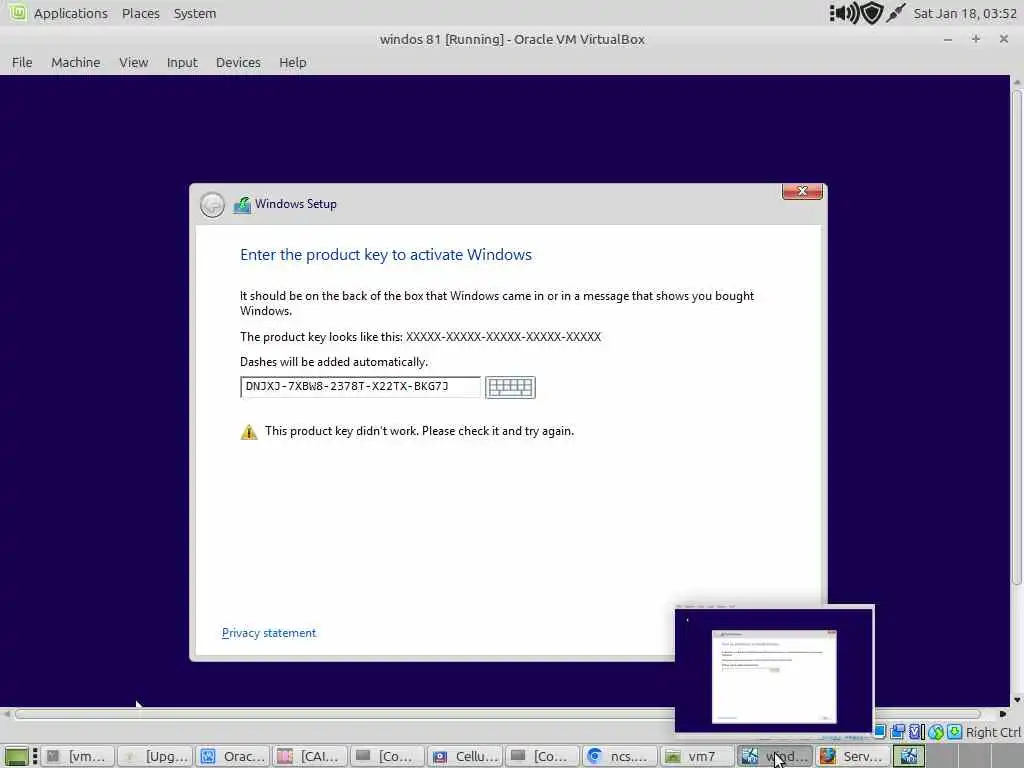The width and height of the screenshot is (1024, 768).
Task: Open the View menu
Action: (x=133, y=63)
